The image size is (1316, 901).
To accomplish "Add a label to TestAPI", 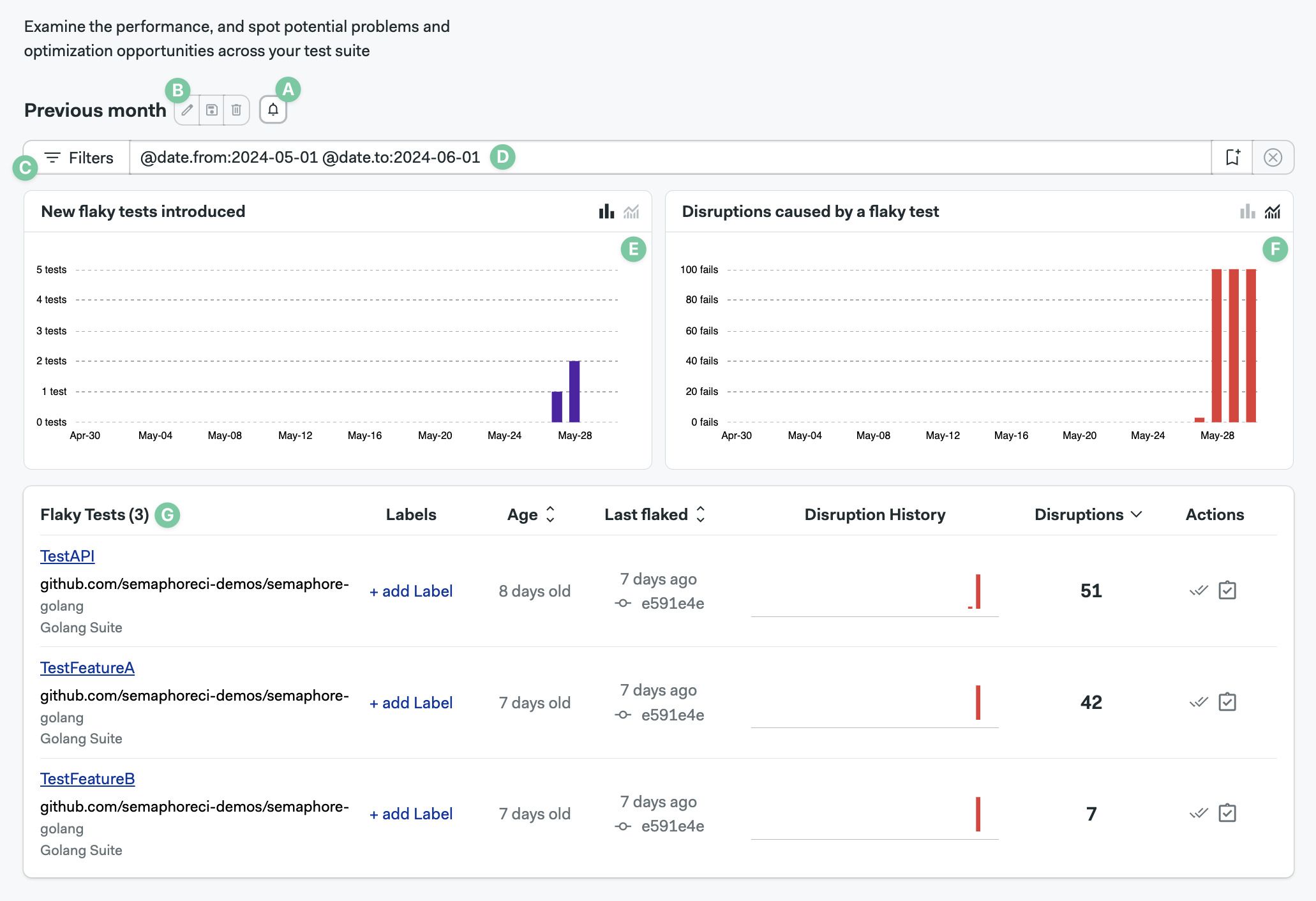I will [411, 591].
